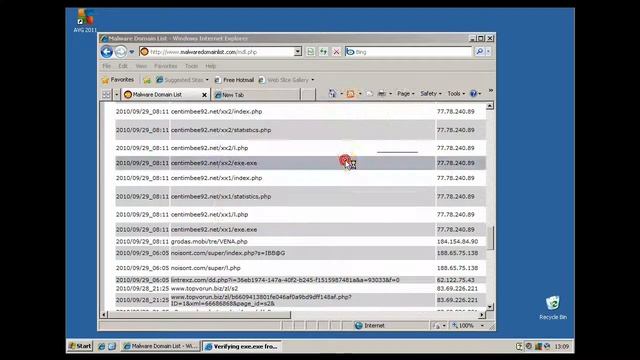Viewport: 640px width, 360px height.
Task: Click the Print icon
Action: coord(382,94)
